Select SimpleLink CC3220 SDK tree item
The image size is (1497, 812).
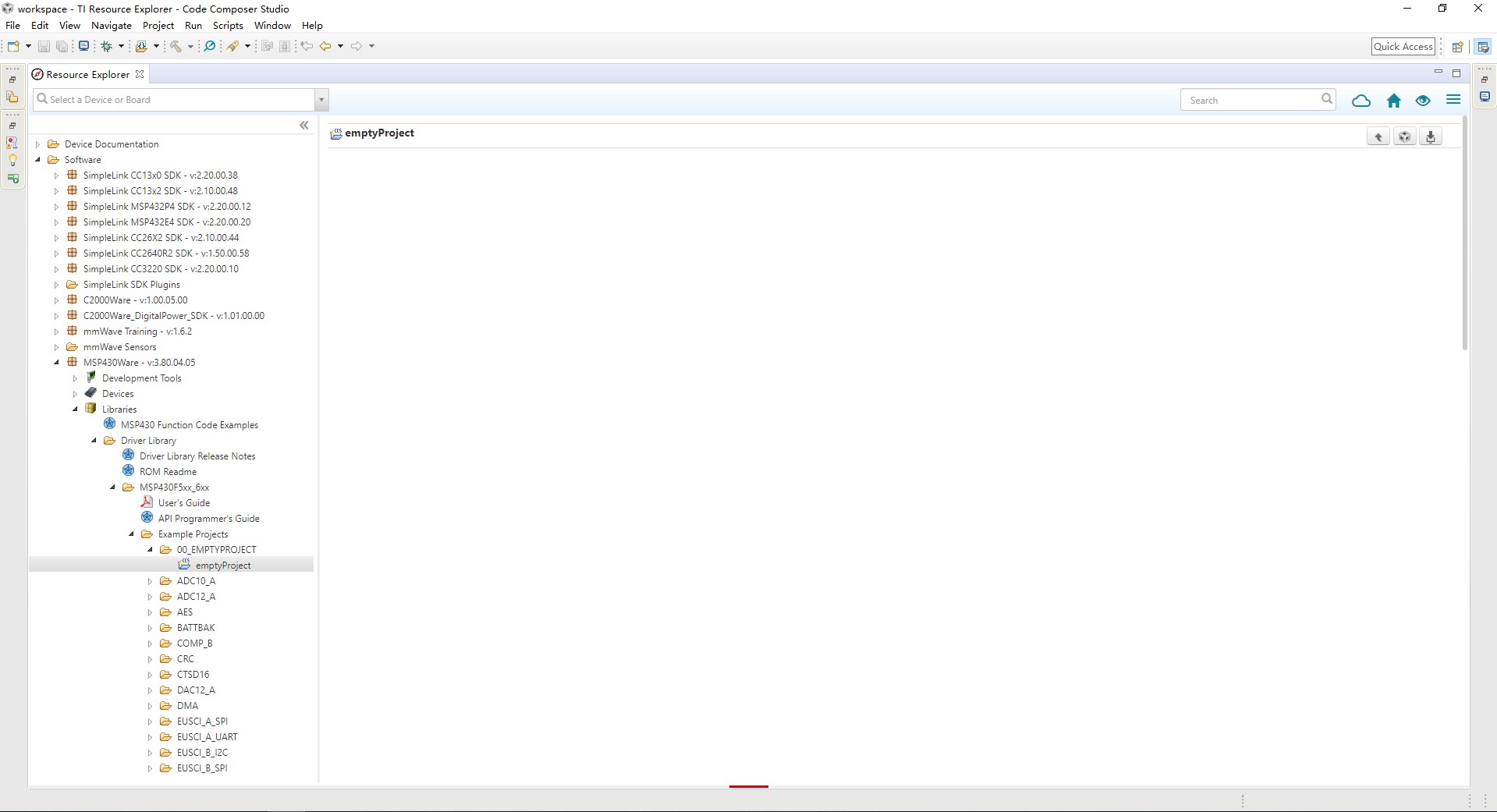tap(161, 269)
